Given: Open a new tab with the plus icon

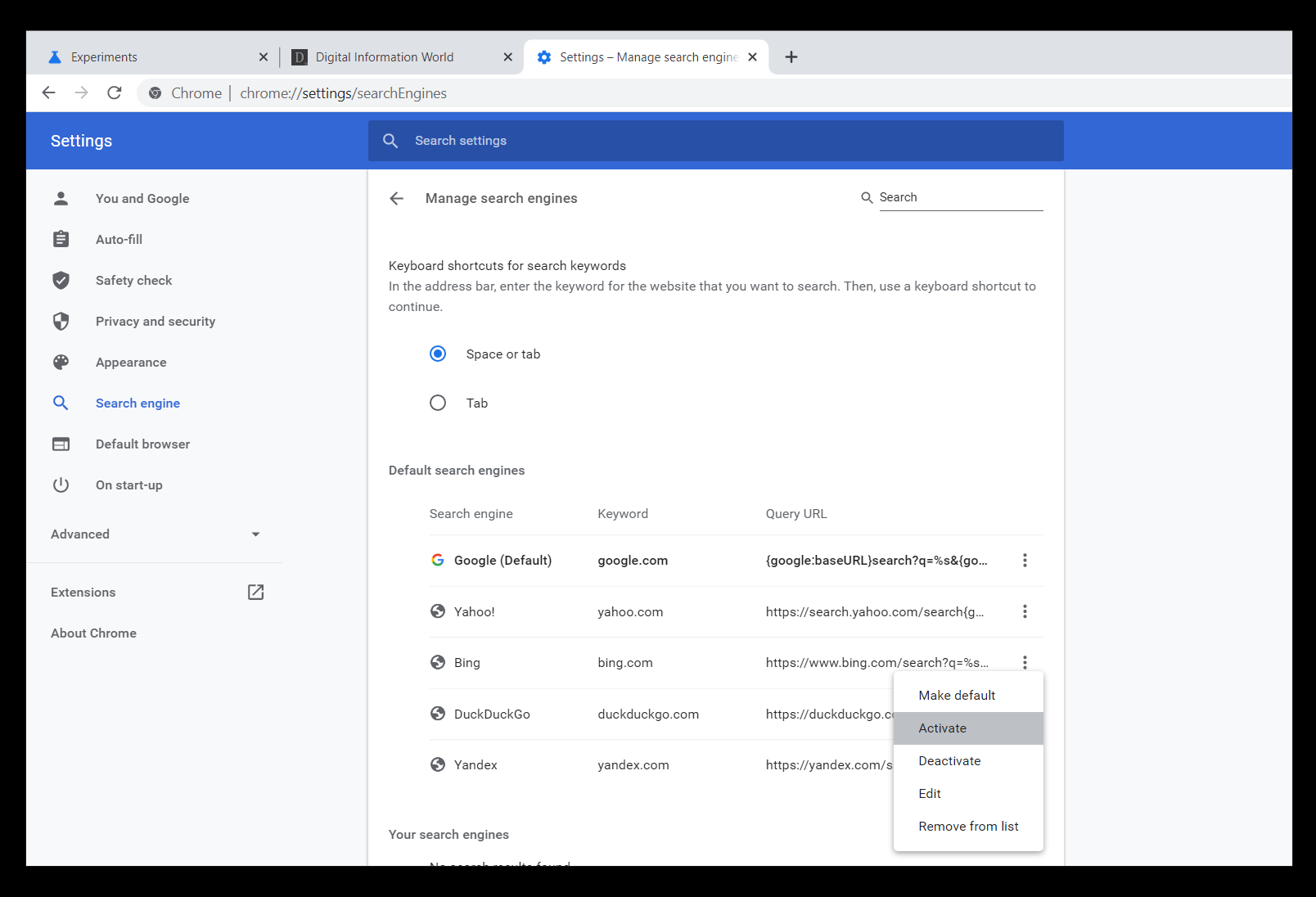Looking at the screenshot, I should 791,56.
